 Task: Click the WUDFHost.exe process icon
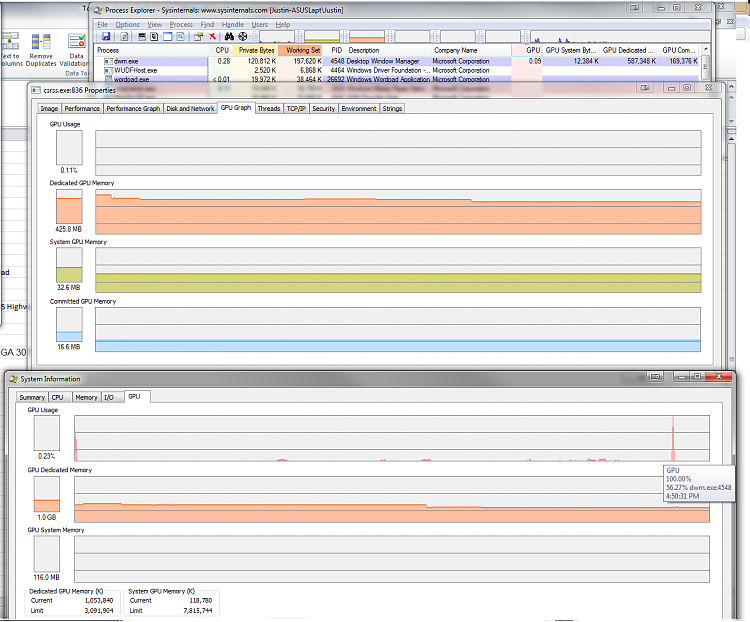coord(108,70)
